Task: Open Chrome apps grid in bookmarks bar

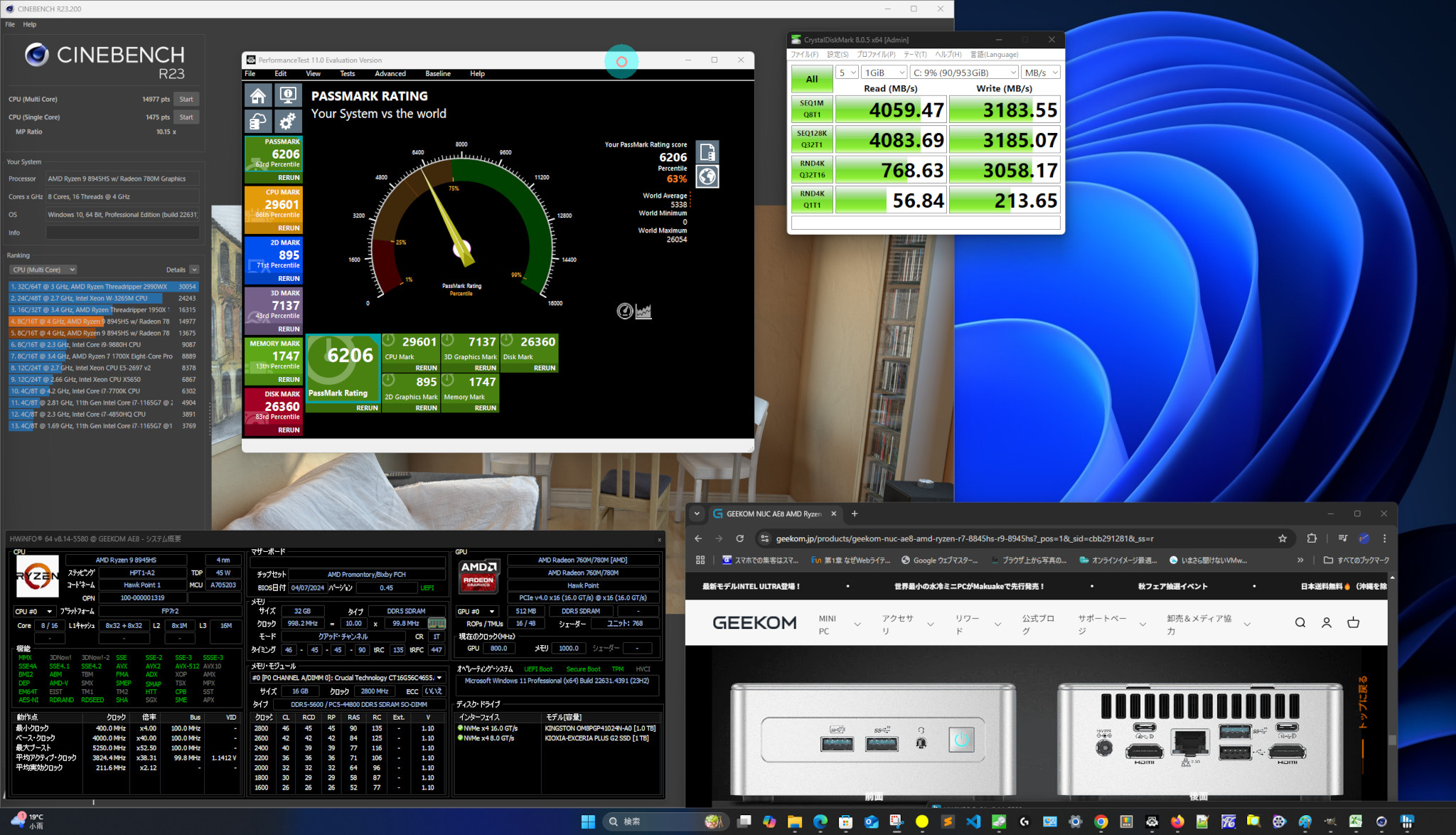Action: (x=700, y=560)
